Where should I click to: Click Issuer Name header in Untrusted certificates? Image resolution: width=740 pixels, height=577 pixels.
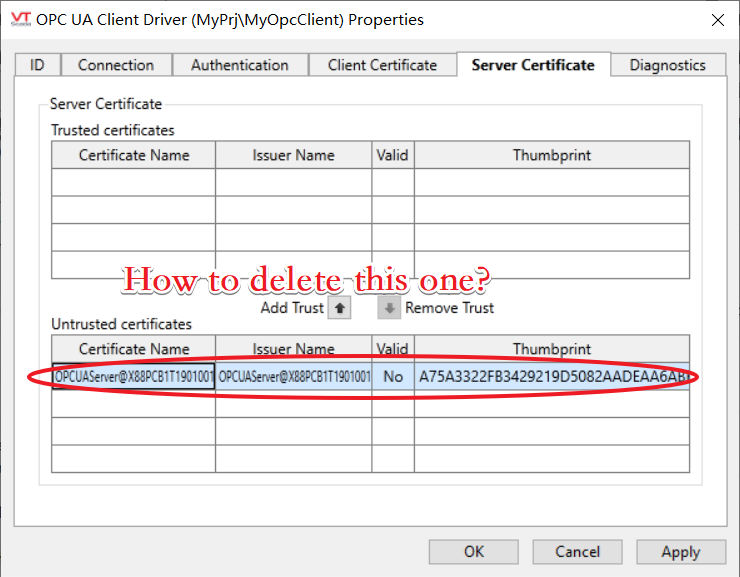(294, 349)
